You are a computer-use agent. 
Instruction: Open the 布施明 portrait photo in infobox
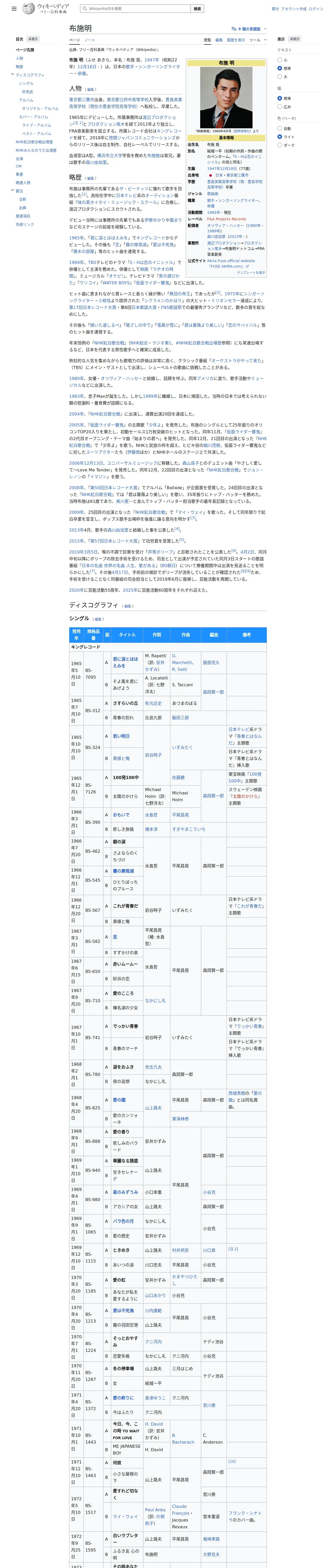(226, 97)
